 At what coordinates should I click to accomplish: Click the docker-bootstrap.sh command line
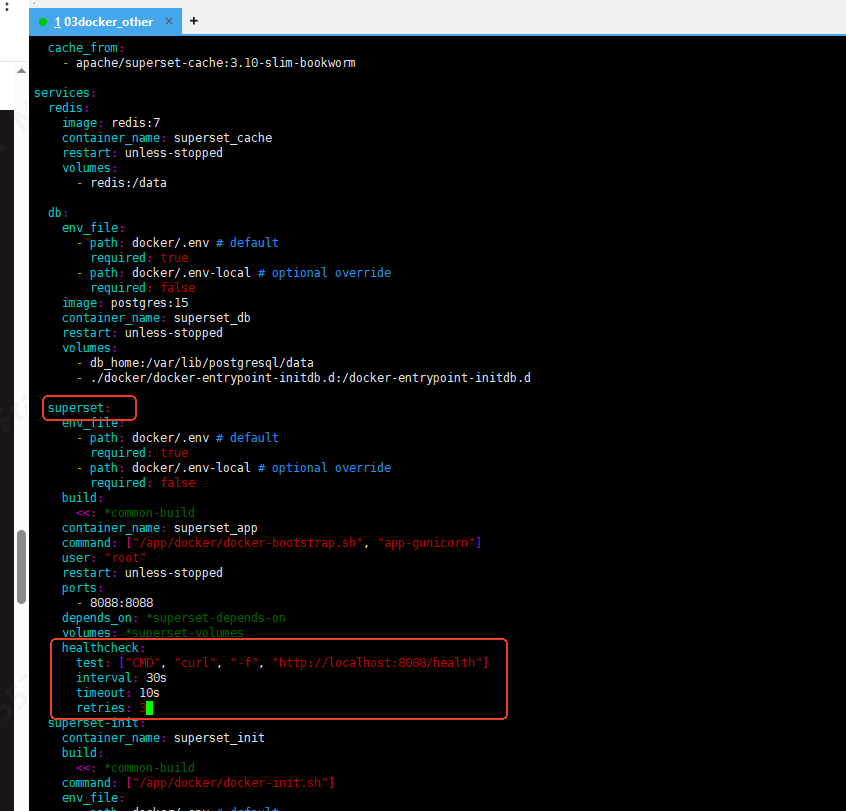(x=271, y=543)
